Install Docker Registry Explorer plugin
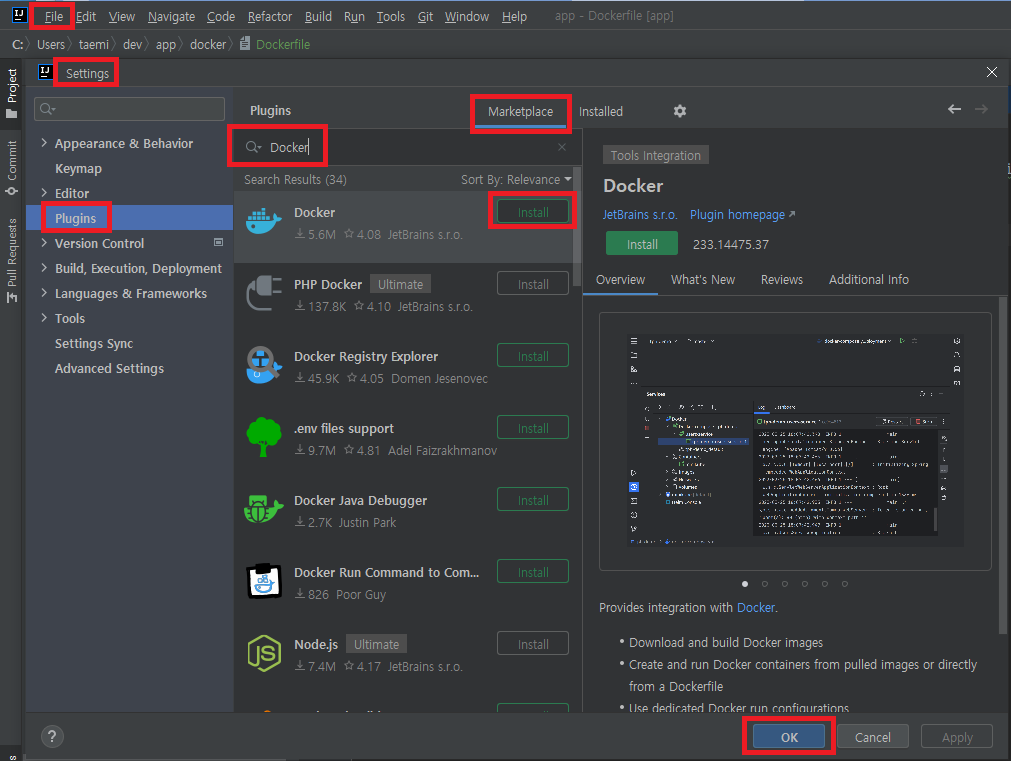The image size is (1011, 761). 533,356
